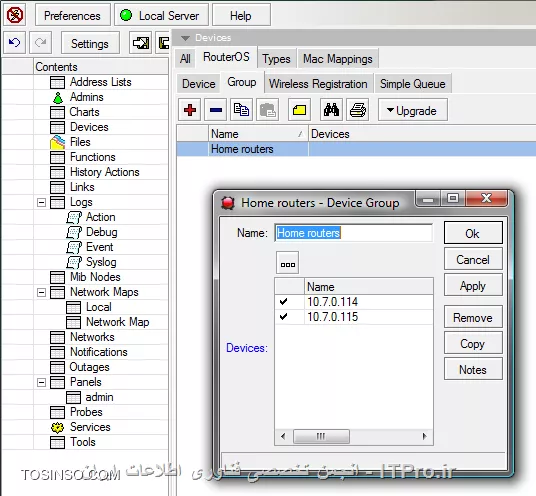Open the Local network map item

point(99,307)
